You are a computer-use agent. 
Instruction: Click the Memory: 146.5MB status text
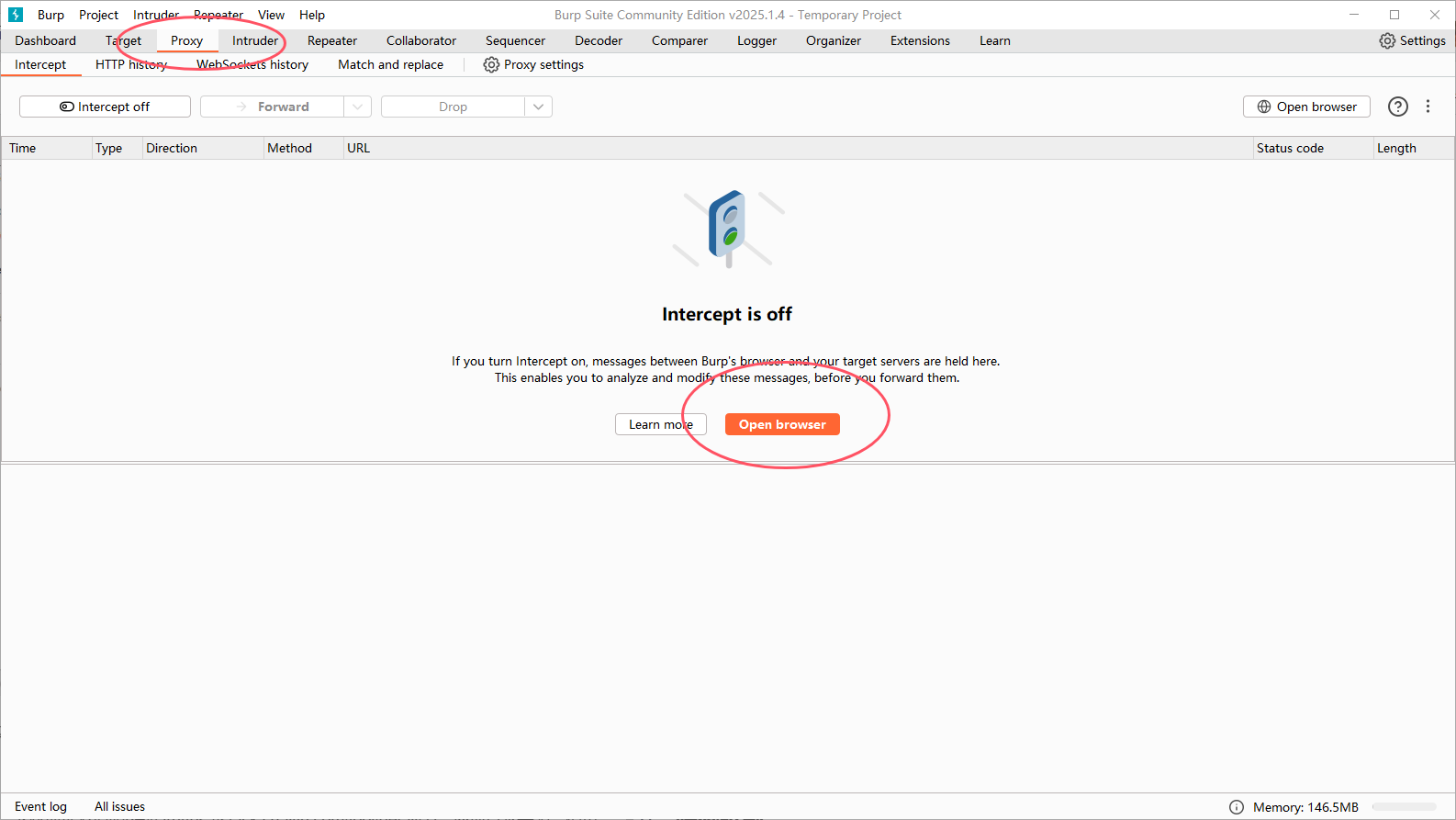click(1305, 807)
